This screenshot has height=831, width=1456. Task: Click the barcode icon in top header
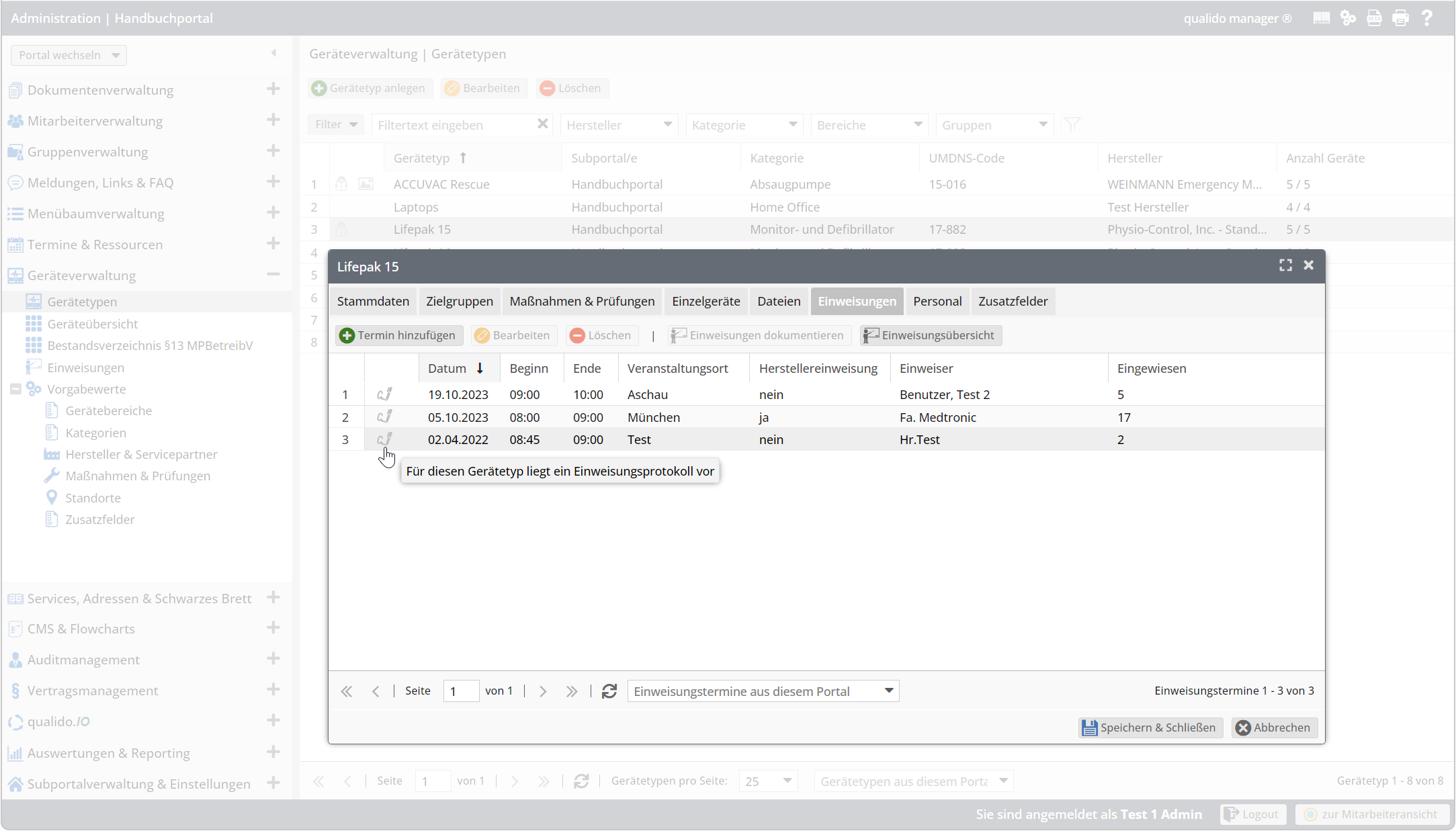click(1321, 18)
